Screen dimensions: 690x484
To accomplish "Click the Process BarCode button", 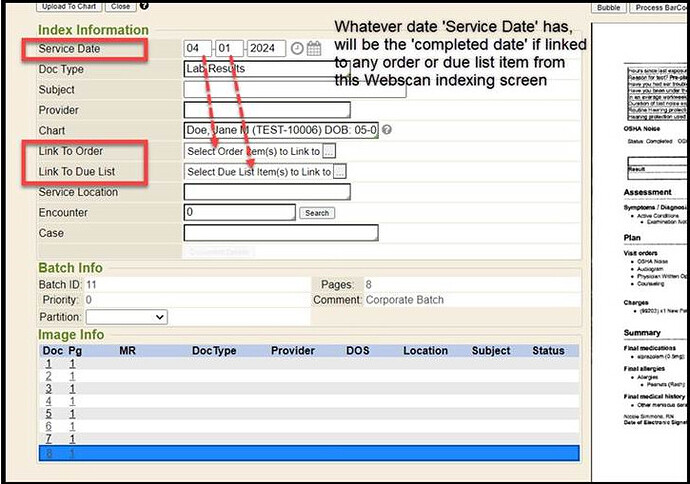I will click(659, 7).
